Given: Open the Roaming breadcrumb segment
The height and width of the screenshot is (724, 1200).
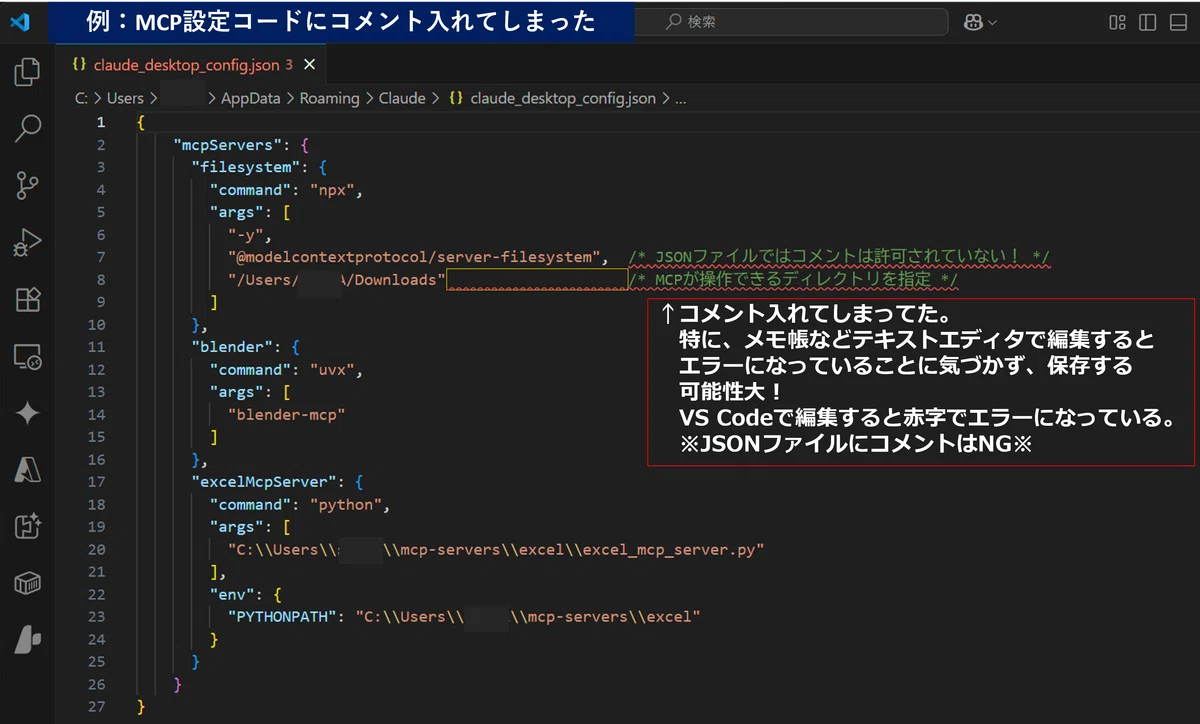Looking at the screenshot, I should tap(329, 98).
